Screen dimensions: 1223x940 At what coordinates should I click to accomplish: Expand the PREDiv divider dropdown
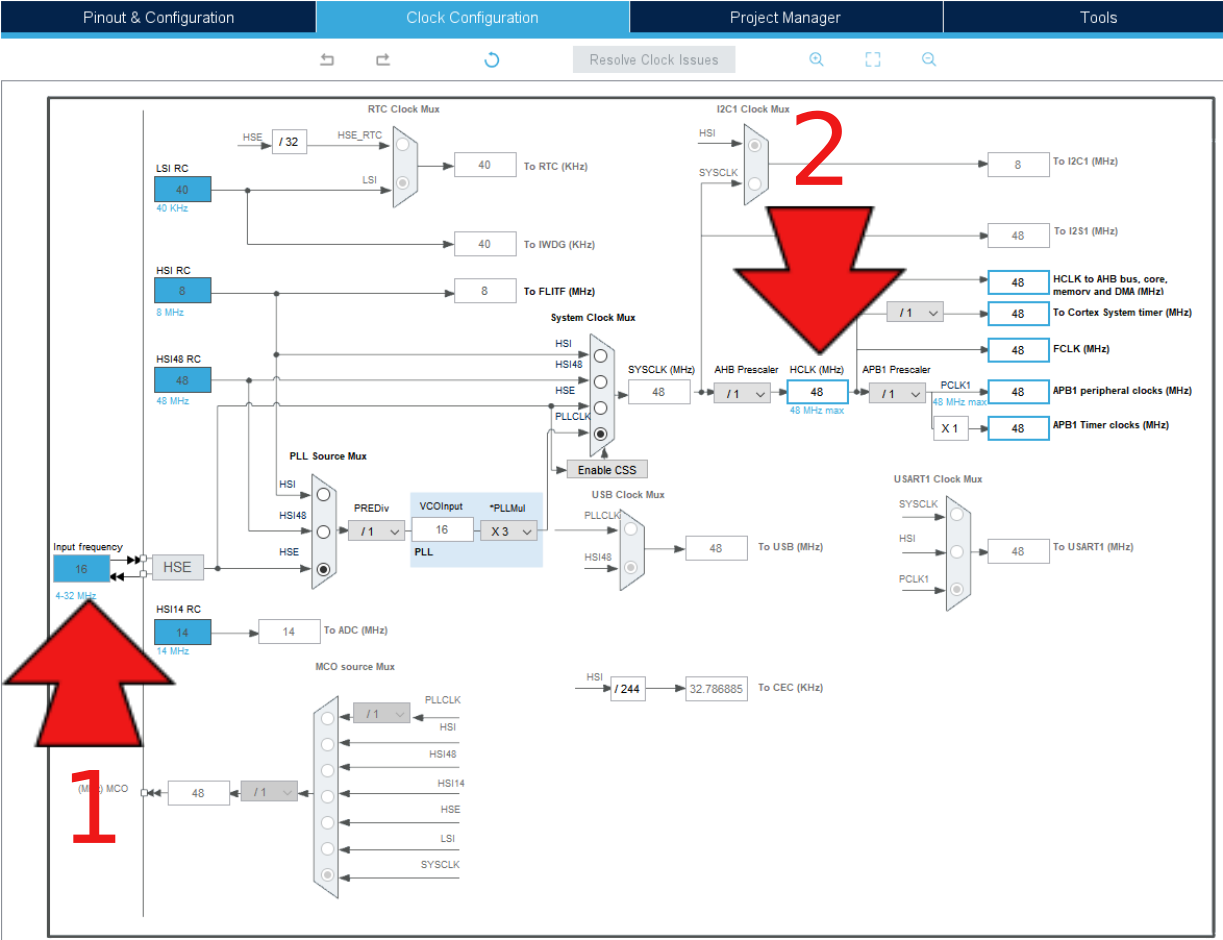click(x=377, y=531)
